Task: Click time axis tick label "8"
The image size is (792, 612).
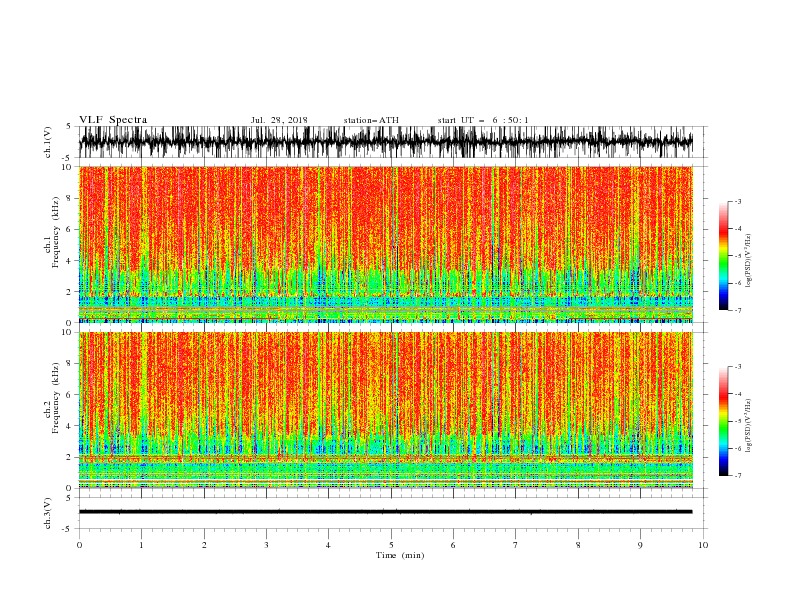Action: tap(578, 545)
